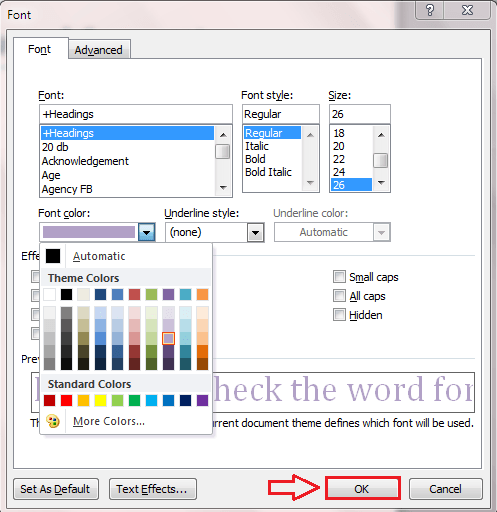Open the Underline color dropdown
Screen dimensions: 497x512
click(x=381, y=232)
